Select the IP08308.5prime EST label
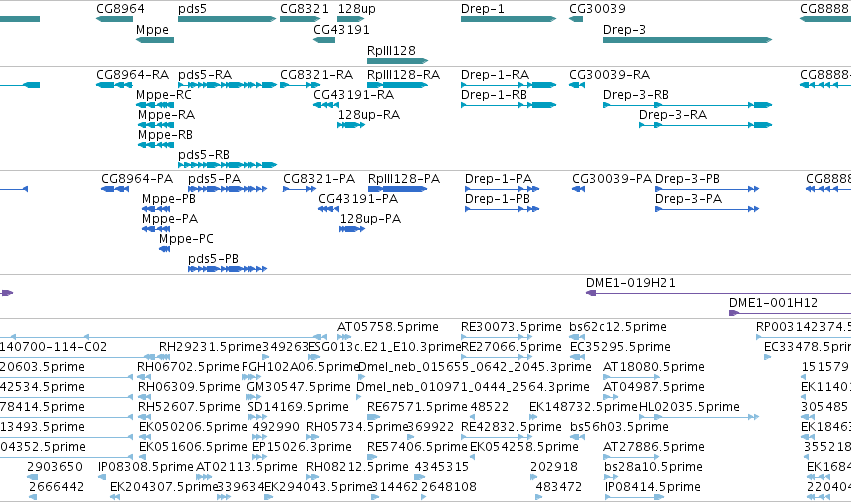The width and height of the screenshot is (851, 502). (145, 467)
